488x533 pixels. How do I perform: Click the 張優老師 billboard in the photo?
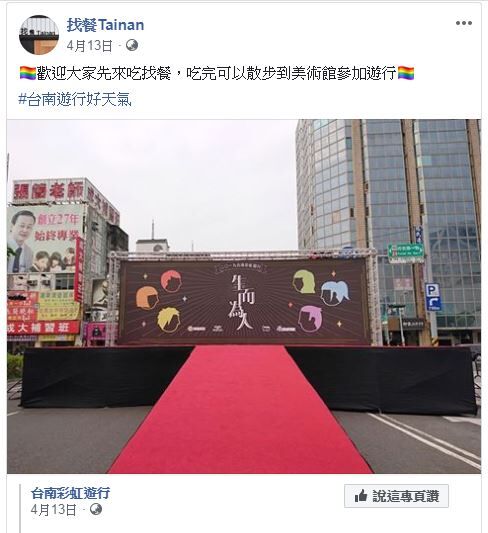pos(48,191)
